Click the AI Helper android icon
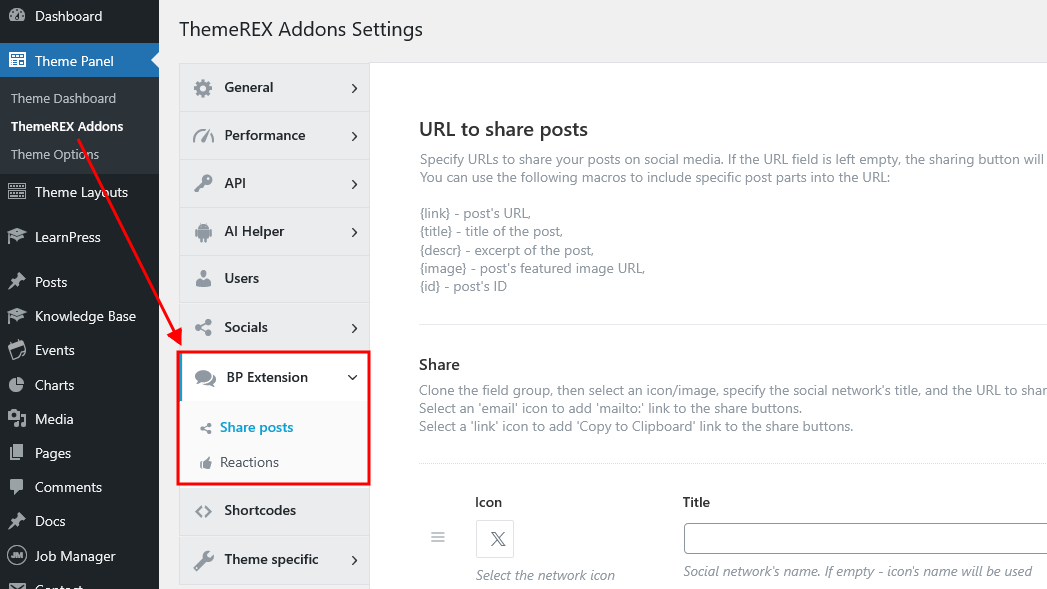This screenshot has width=1047, height=589. pos(203,231)
